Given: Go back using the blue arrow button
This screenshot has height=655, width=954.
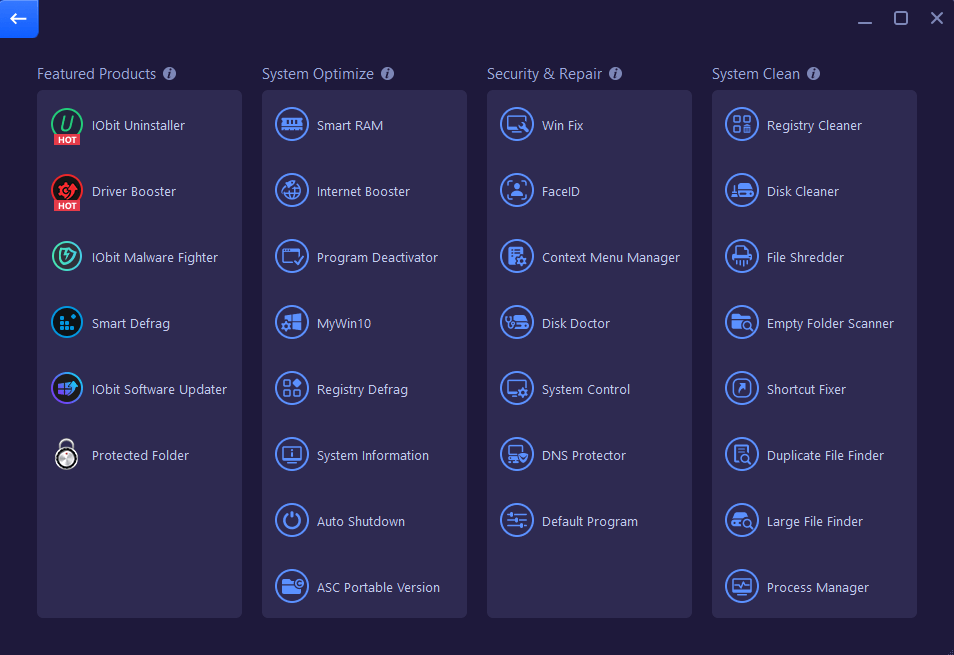Looking at the screenshot, I should point(19,19).
